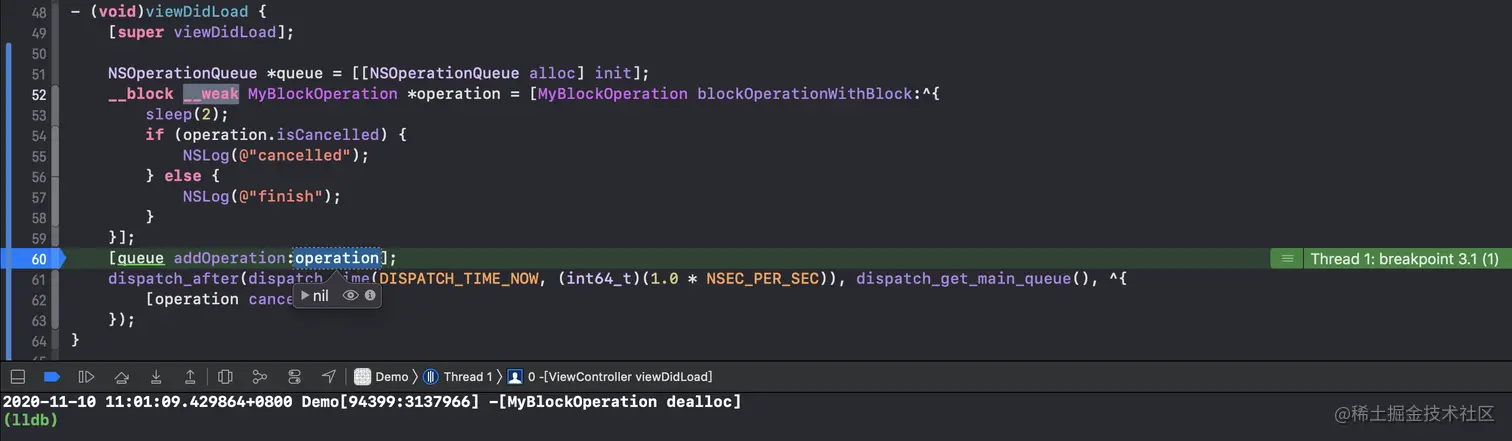This screenshot has height=441, width=1512.
Task: Select Thread 1 in the jump bar
Action: (460, 377)
